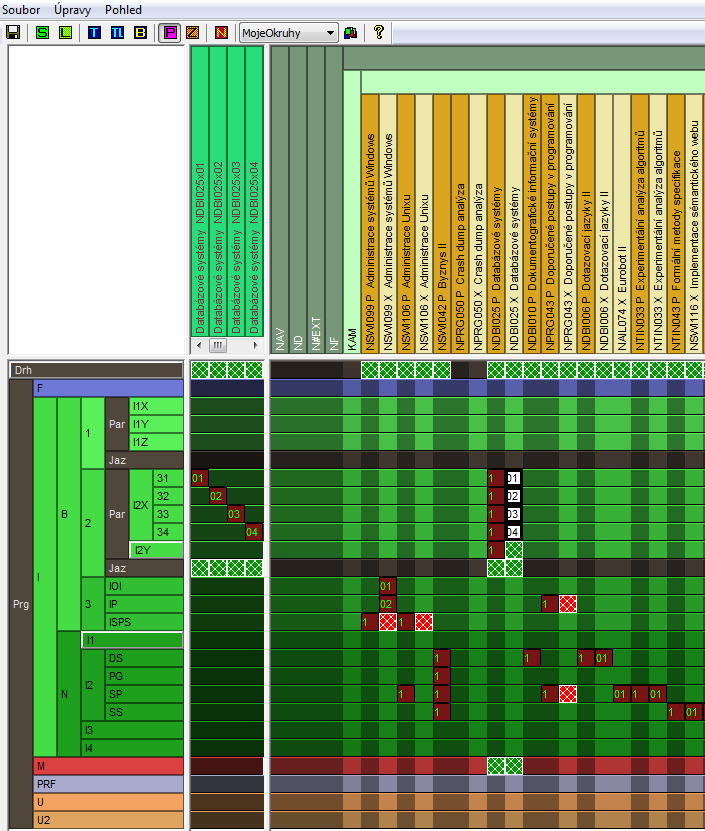Click the yellow B toolbar icon
705x831 pixels.
(140, 32)
